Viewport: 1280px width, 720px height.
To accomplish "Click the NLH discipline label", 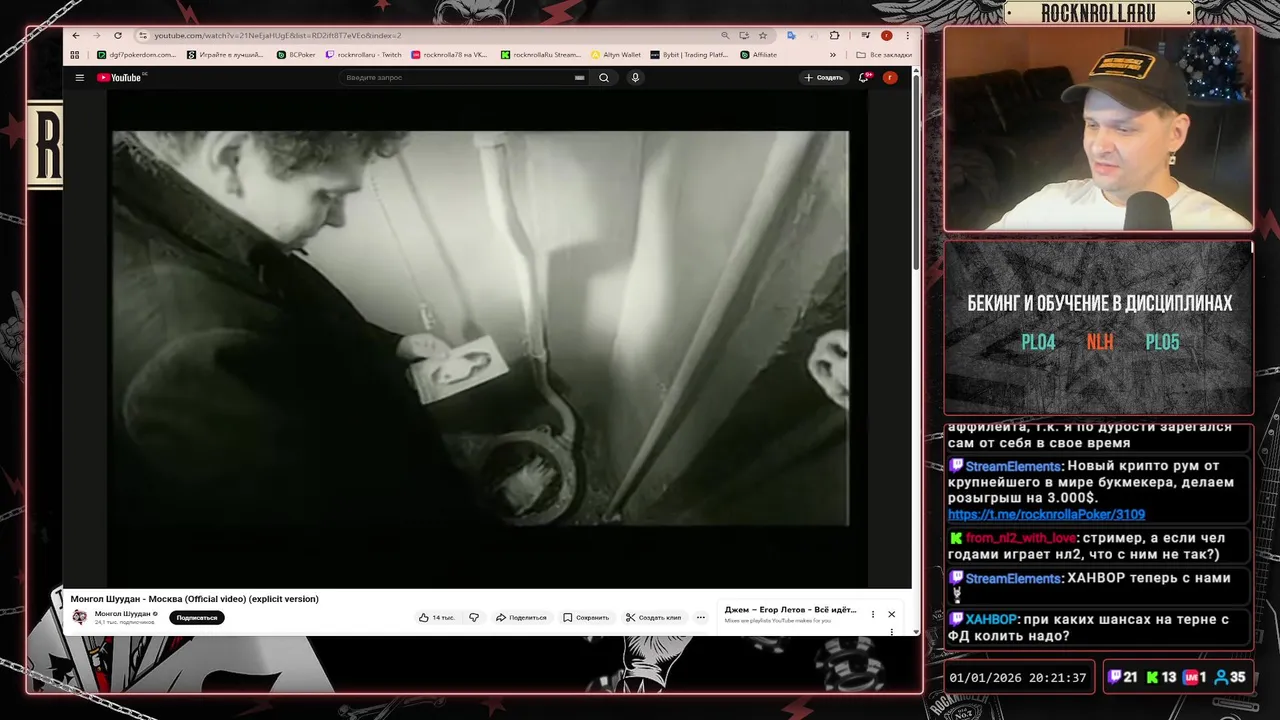I will tap(1100, 342).
